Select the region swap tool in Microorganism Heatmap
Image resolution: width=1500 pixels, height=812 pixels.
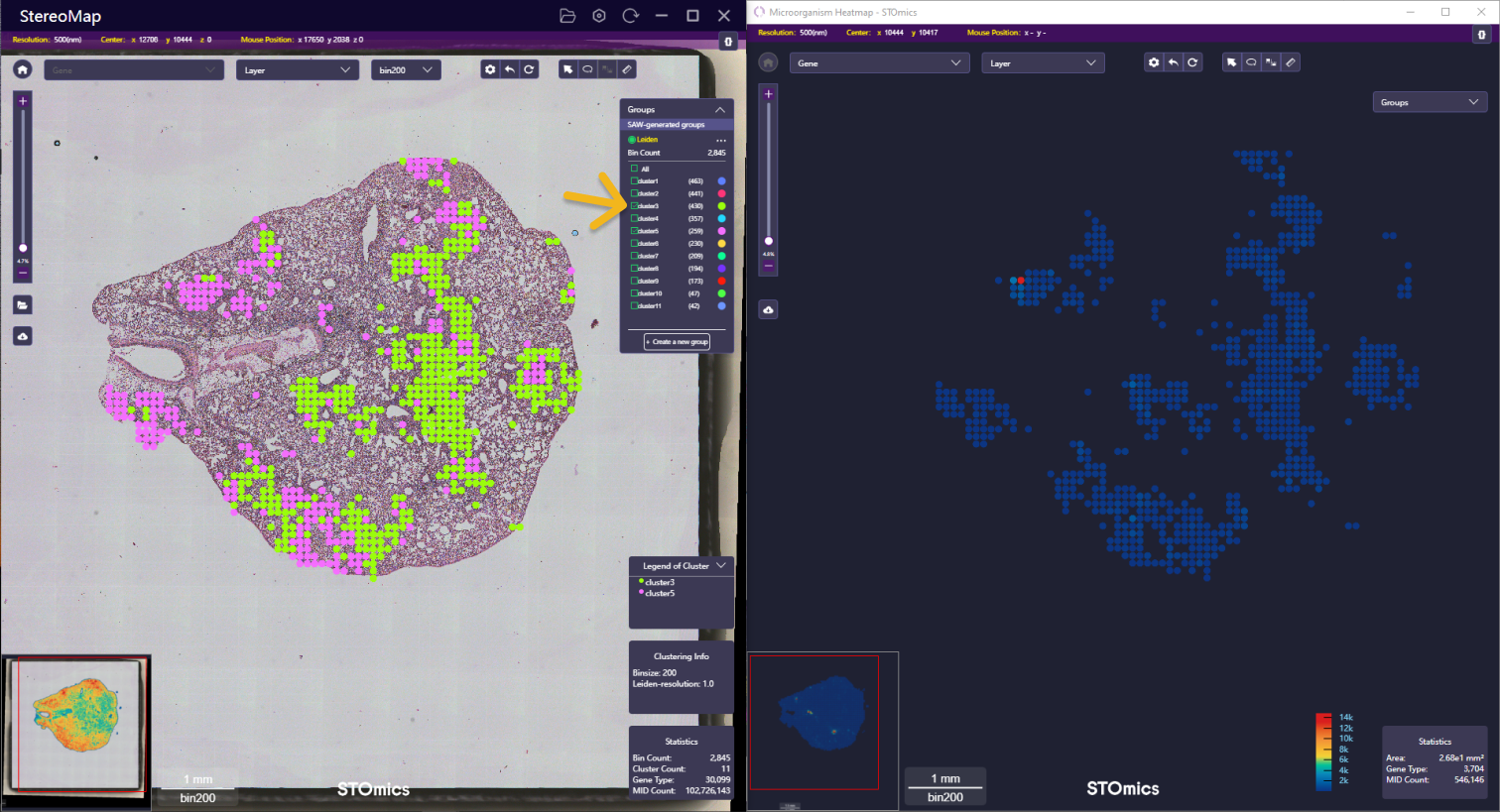[1271, 62]
